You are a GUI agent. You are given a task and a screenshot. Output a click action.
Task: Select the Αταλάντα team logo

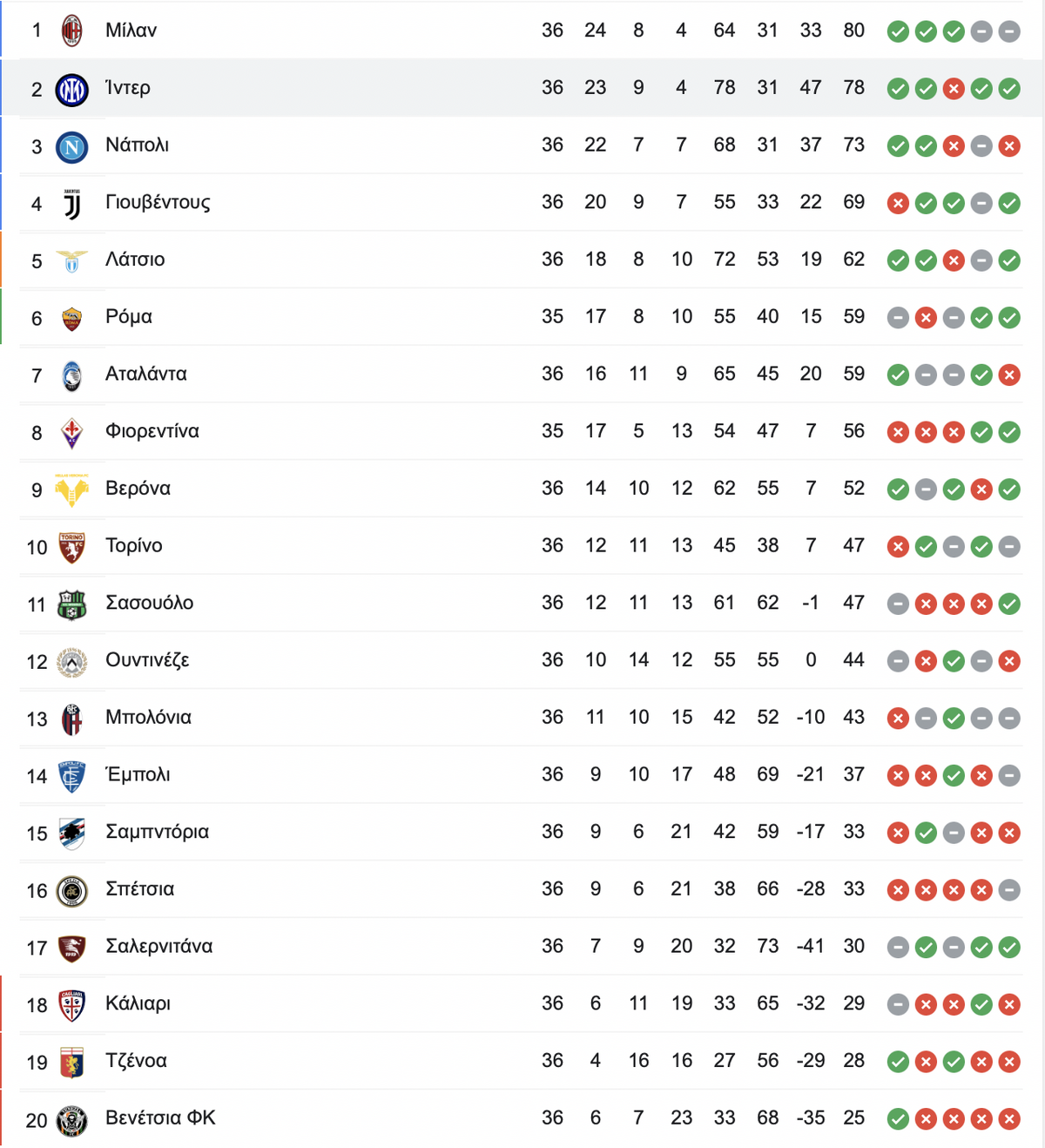tap(72, 375)
